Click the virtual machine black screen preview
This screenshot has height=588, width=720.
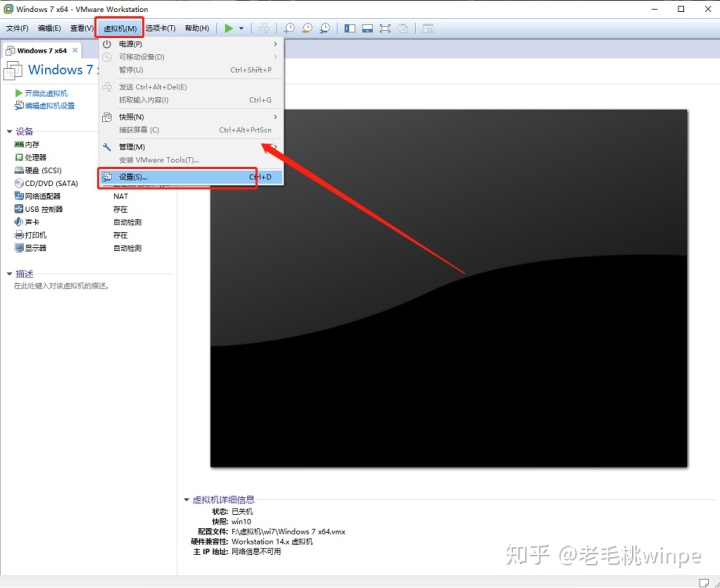point(449,288)
